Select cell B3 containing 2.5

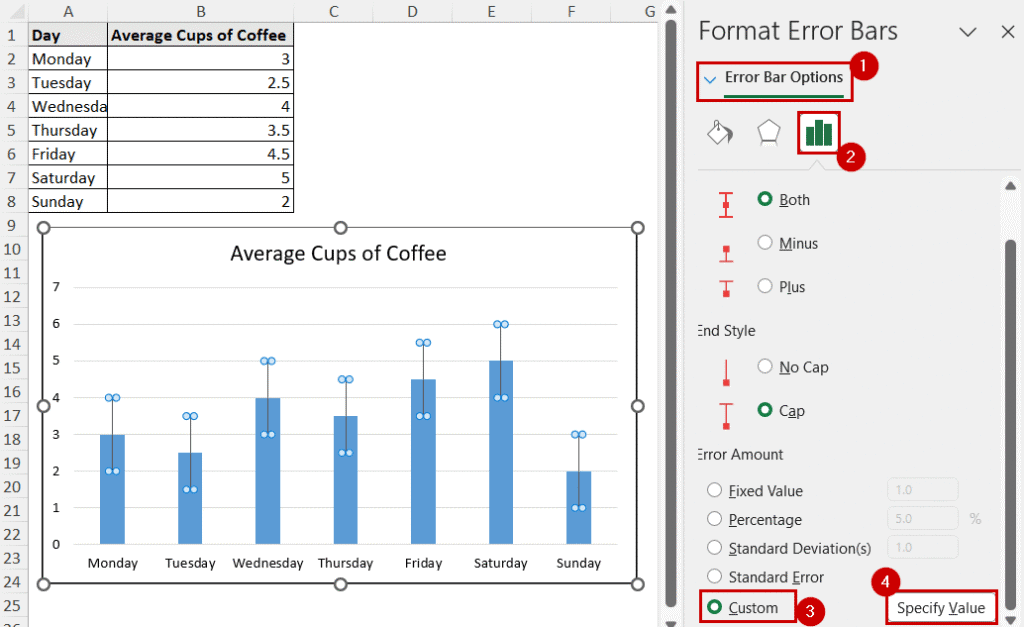click(x=200, y=82)
